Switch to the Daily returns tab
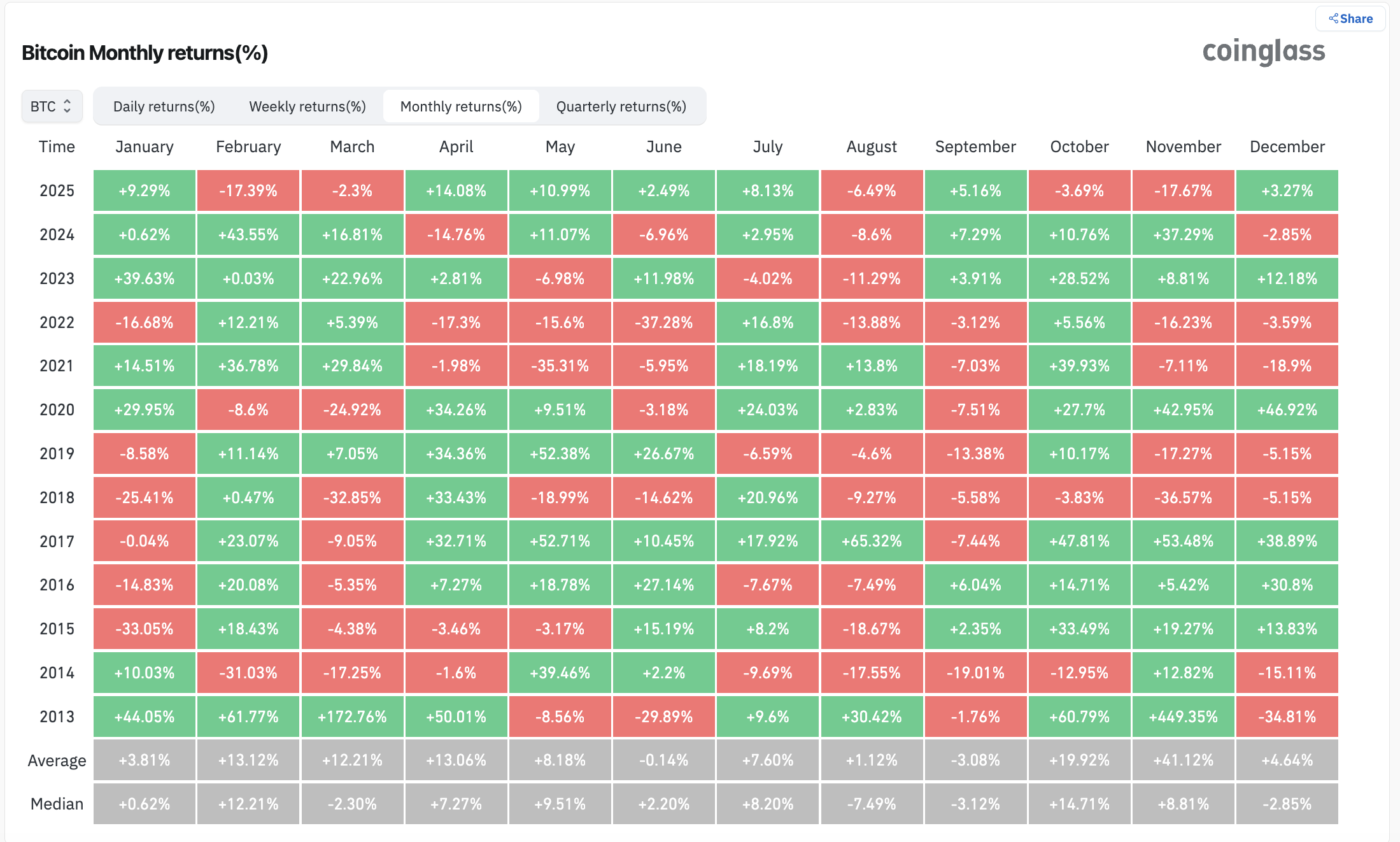 [164, 106]
